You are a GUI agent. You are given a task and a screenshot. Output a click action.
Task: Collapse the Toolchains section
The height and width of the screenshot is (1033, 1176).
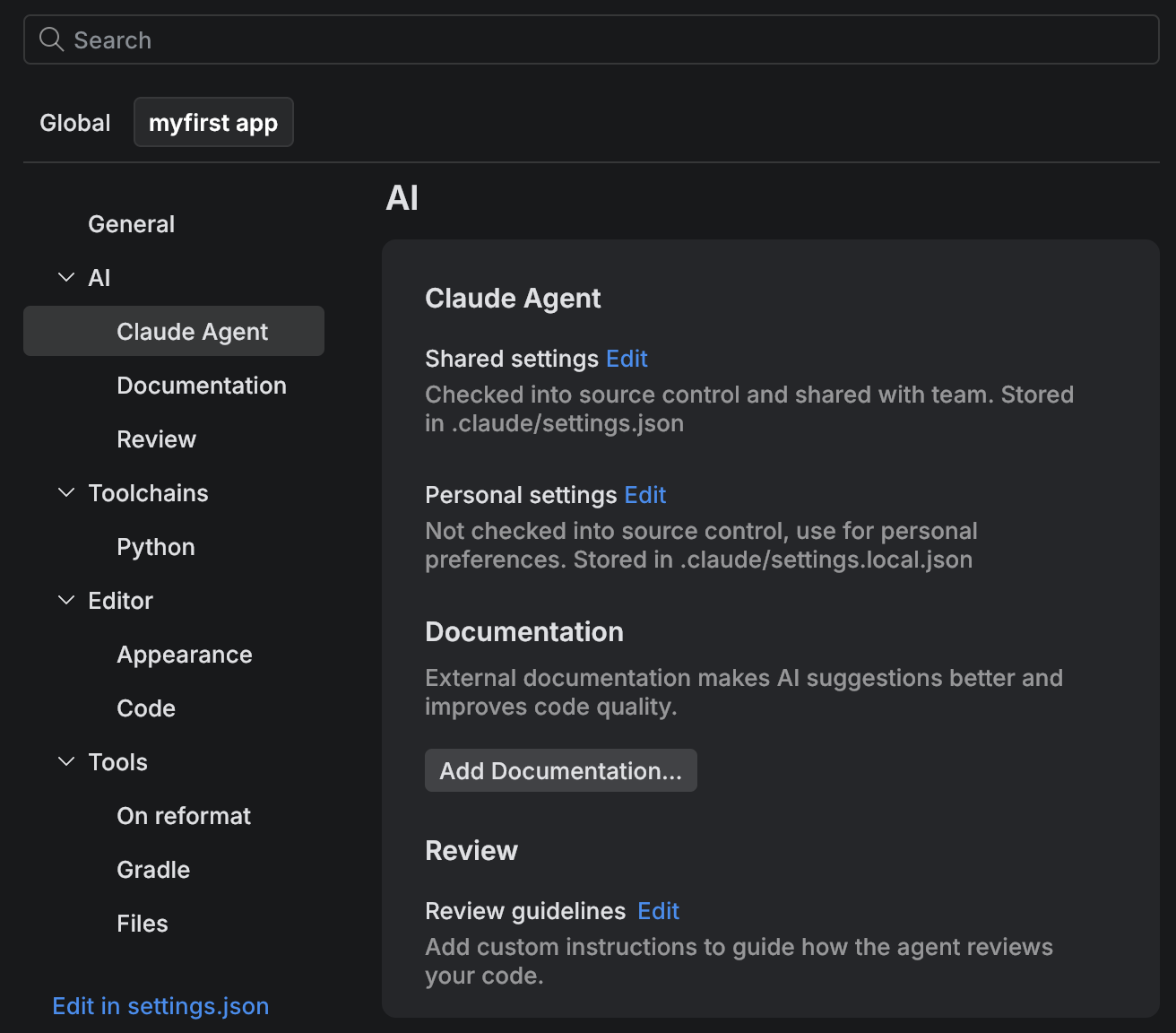65,492
